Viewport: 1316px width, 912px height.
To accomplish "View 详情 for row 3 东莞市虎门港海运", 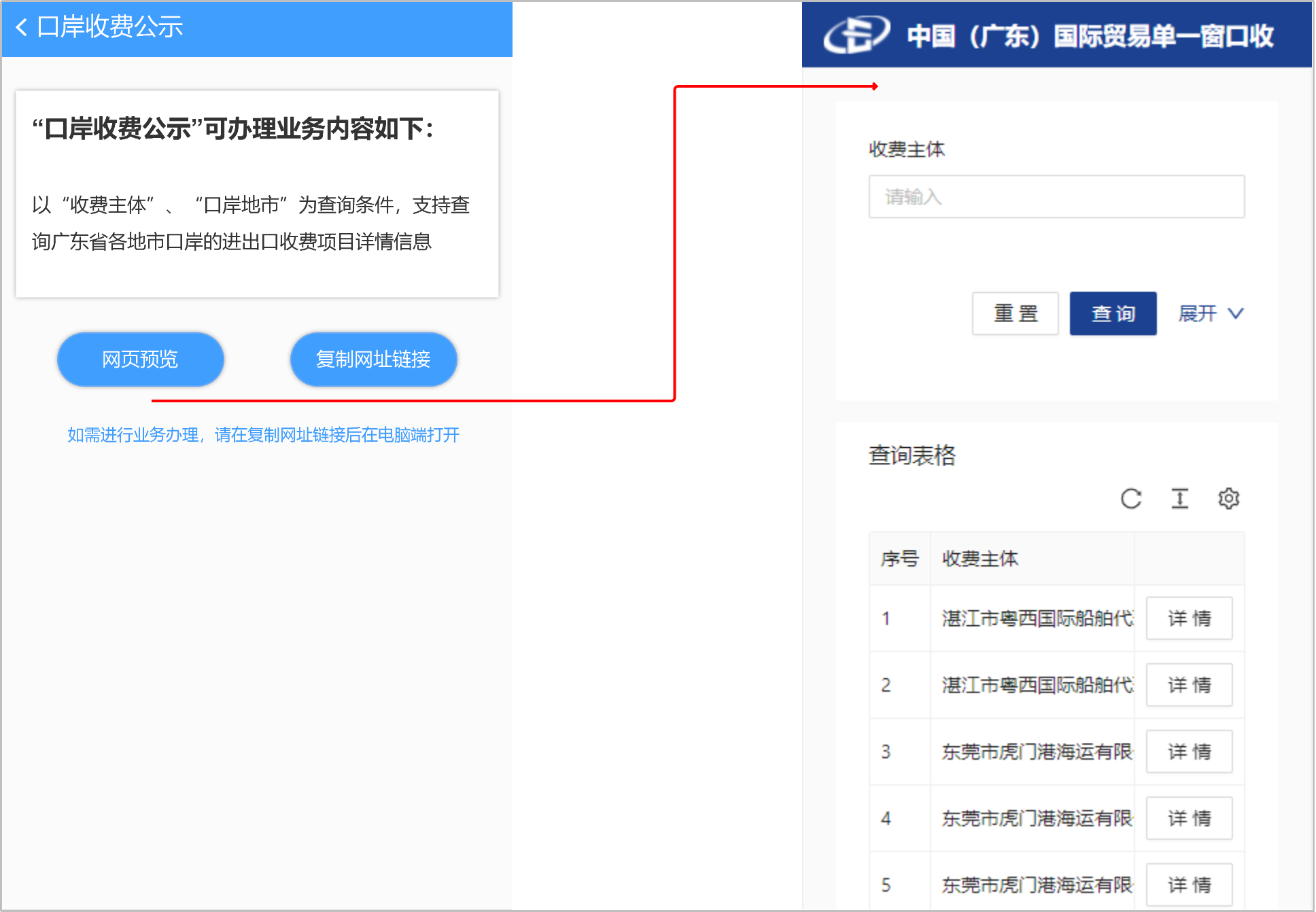I will [x=1189, y=752].
